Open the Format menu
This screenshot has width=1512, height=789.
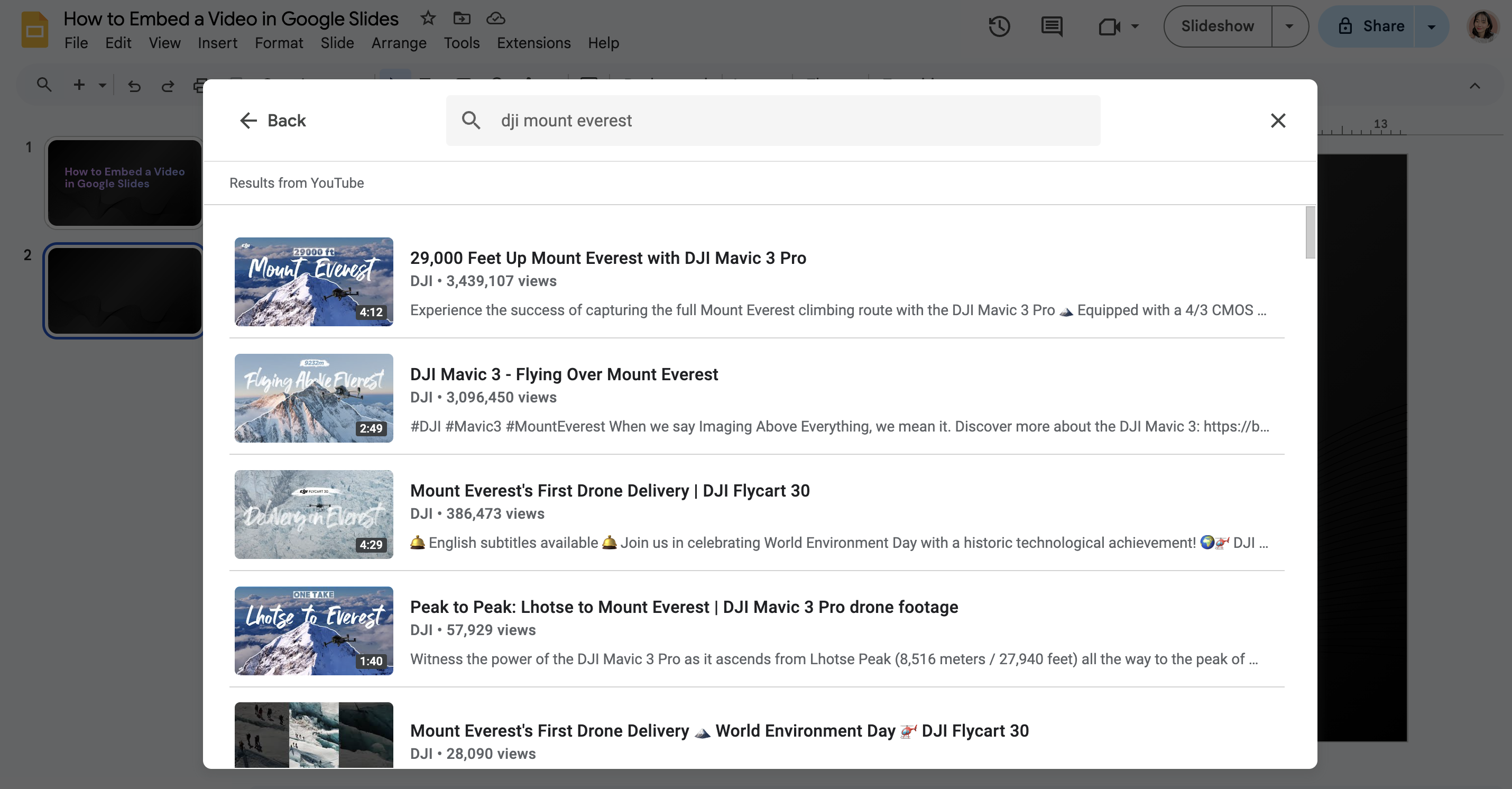(x=279, y=43)
